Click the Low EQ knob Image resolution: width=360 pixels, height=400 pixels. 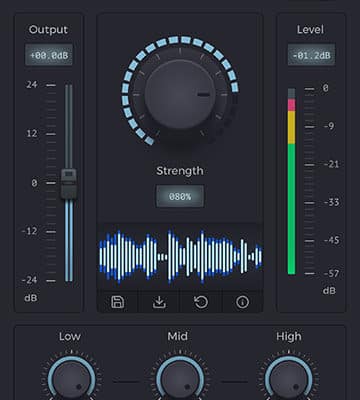pyautogui.click(x=71, y=380)
